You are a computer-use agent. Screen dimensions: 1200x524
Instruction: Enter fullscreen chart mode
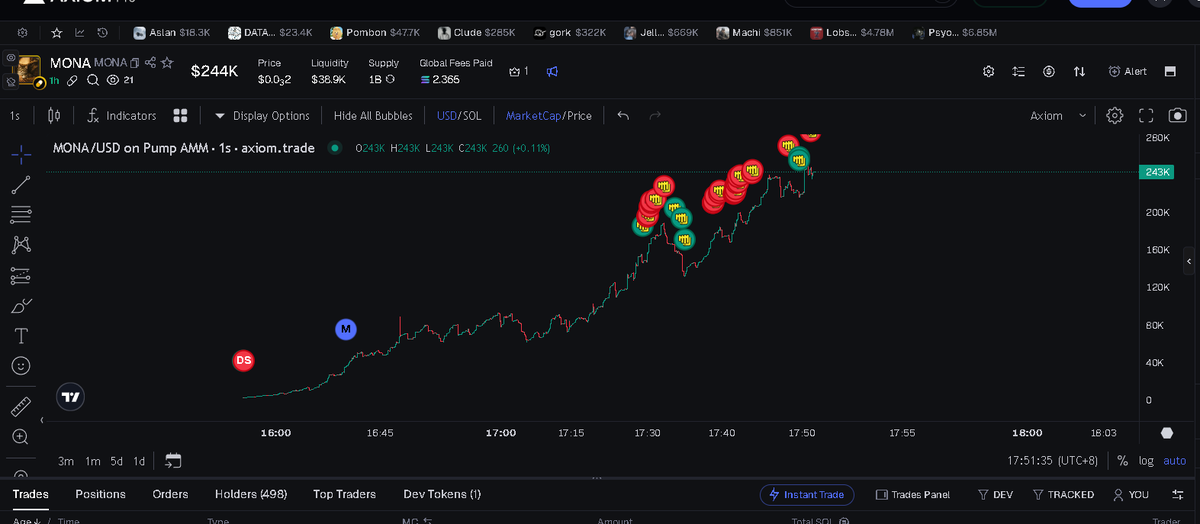coord(1147,116)
